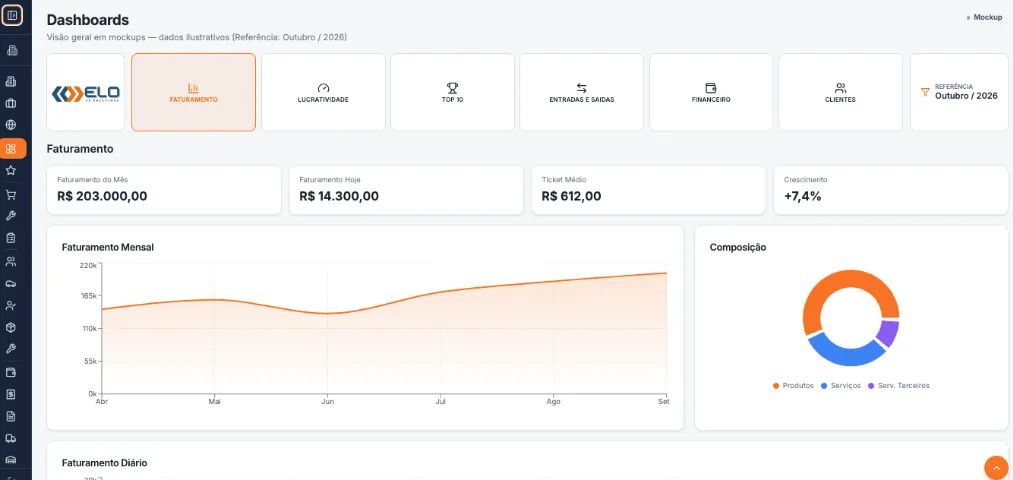
Task: Click the Crescimento label
Action: click(805, 180)
